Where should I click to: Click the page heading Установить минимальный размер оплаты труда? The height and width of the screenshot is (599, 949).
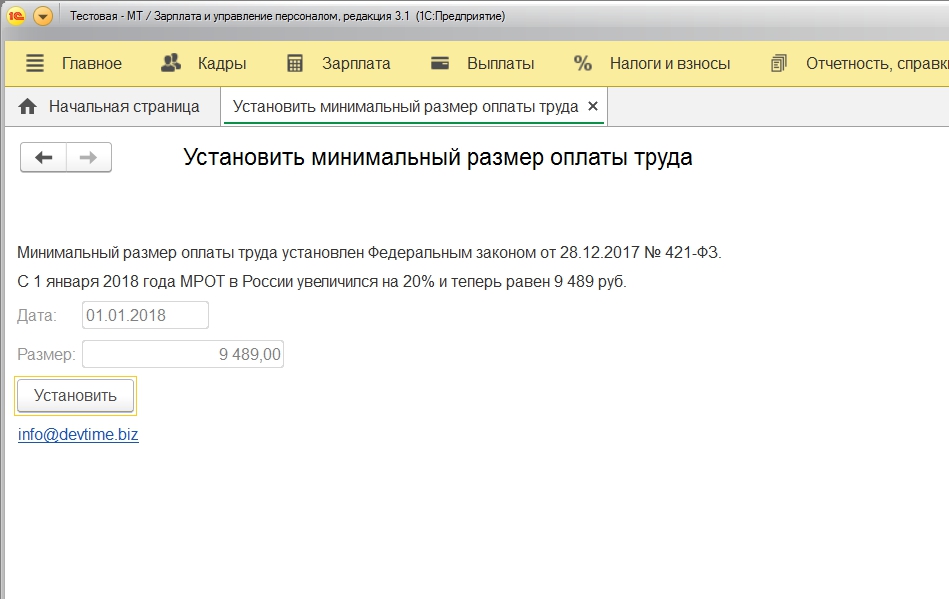coord(438,157)
